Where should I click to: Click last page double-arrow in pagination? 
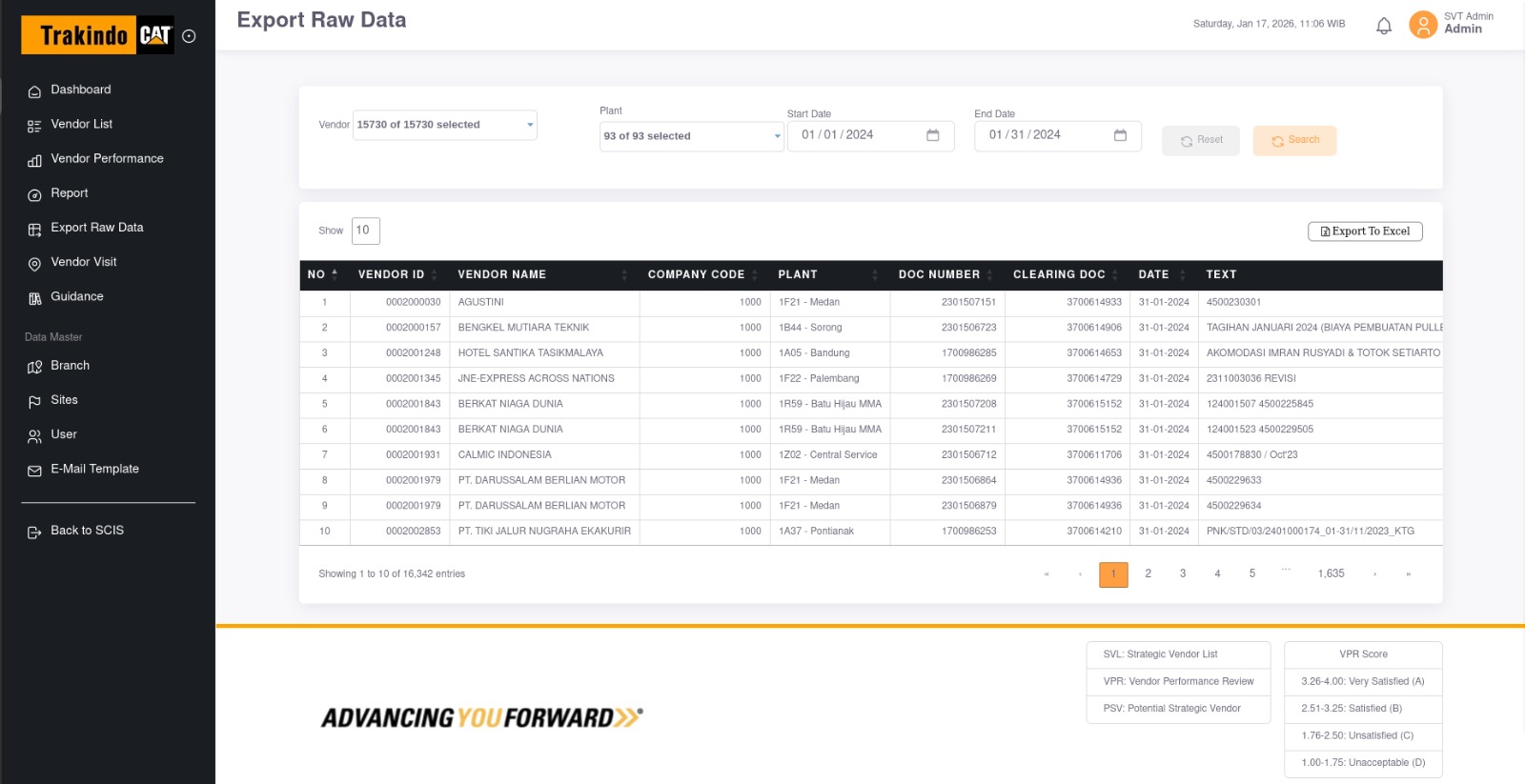[1409, 574]
